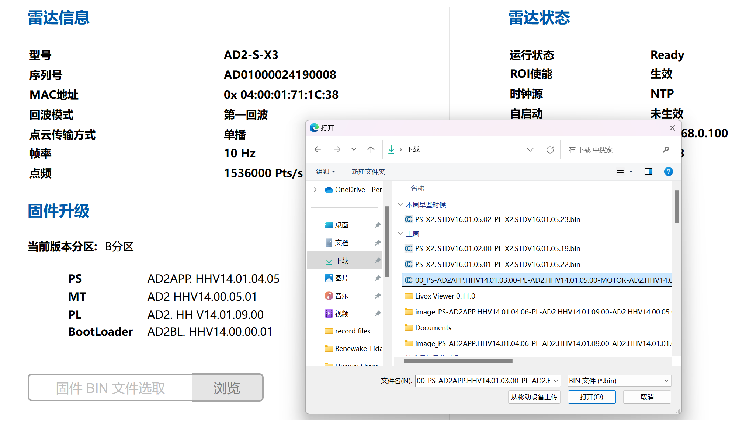748x437 pixels.
Task: Click the BootLoader version AD2BL. HHV14.00.00.01
Action: (210, 332)
